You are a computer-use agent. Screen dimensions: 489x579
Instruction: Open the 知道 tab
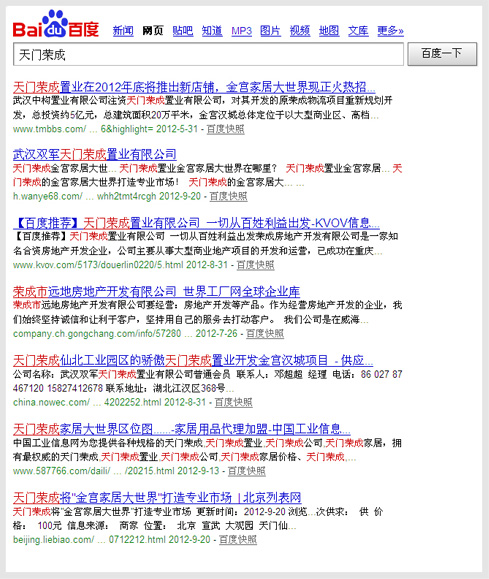click(x=212, y=31)
